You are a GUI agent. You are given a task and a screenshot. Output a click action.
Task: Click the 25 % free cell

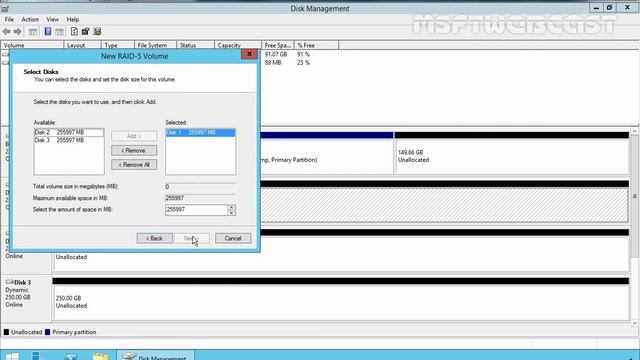pos(303,62)
